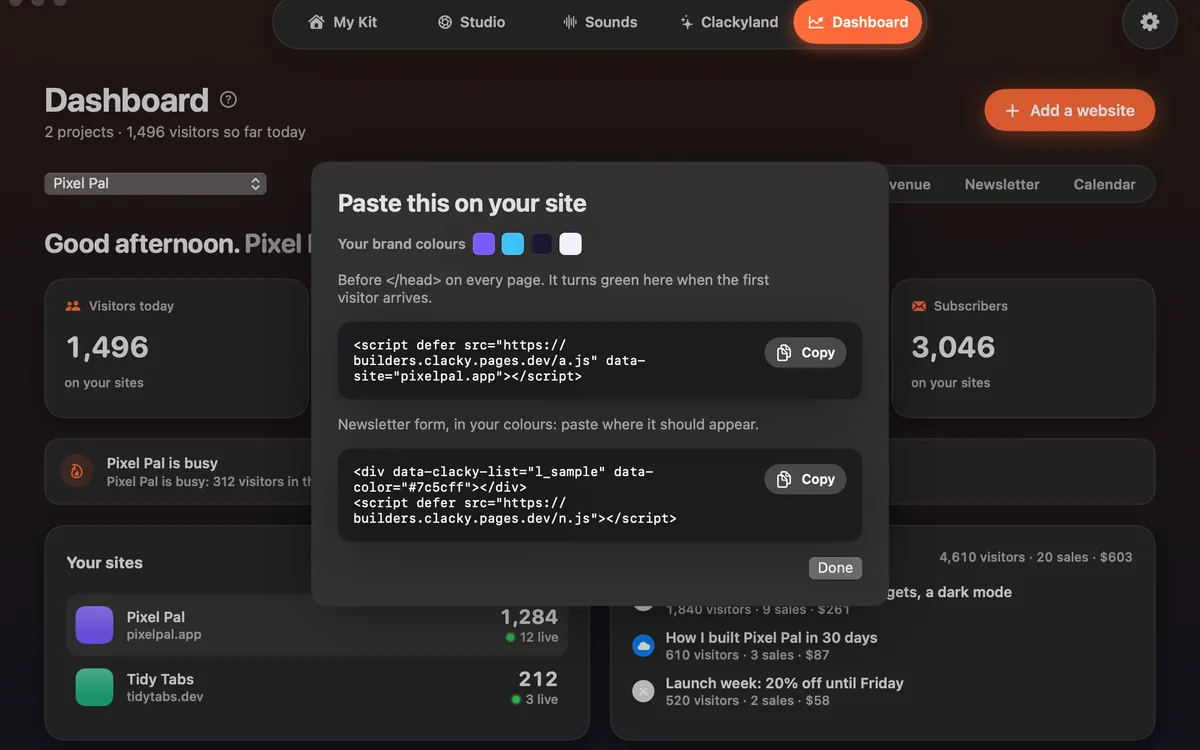Pick the light blue brand colour swatch
The width and height of the screenshot is (1200, 750).
[513, 244]
